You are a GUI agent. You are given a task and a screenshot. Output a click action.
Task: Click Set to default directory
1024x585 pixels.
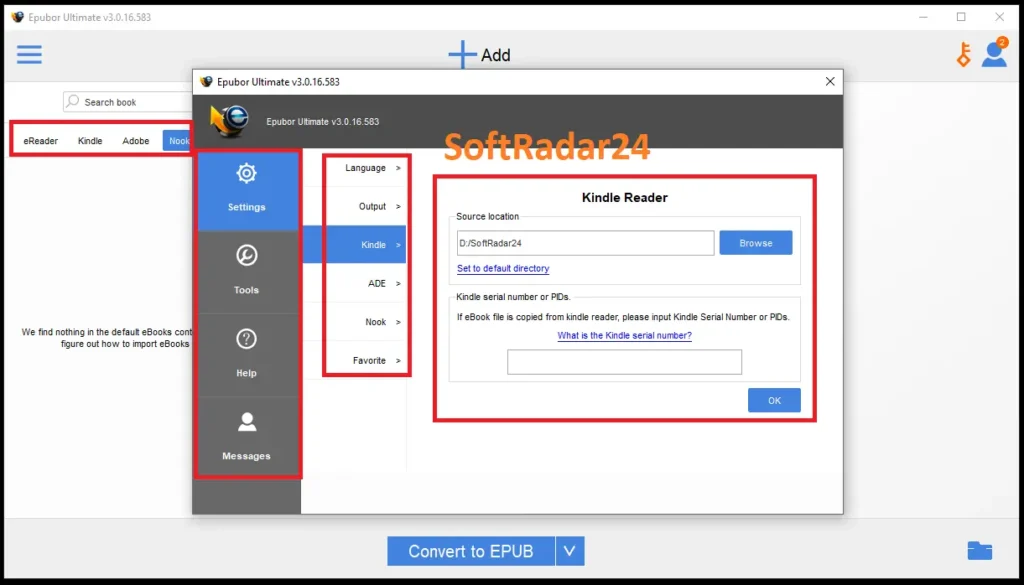click(x=502, y=268)
